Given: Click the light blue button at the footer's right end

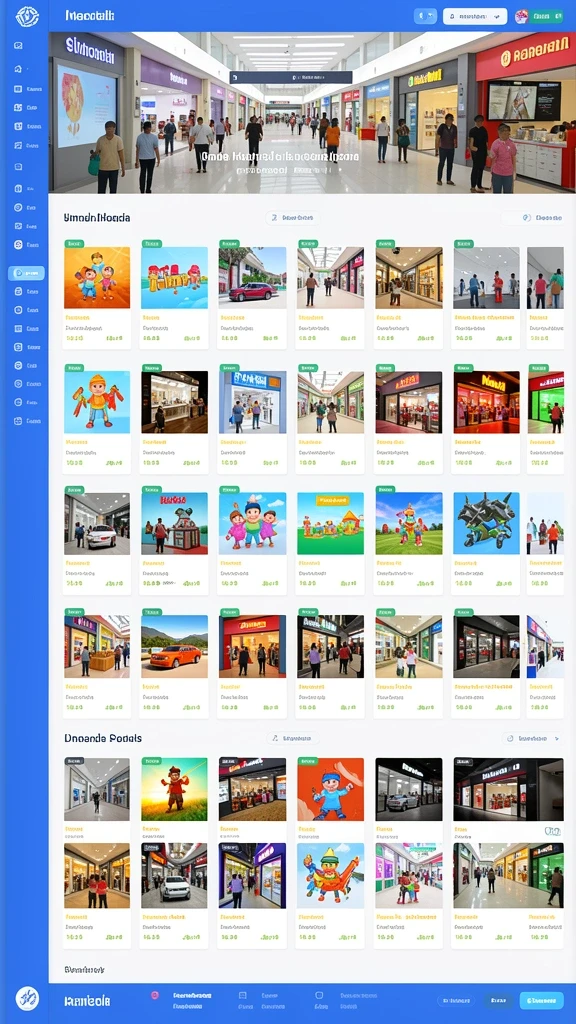Looking at the screenshot, I should point(541,1000).
